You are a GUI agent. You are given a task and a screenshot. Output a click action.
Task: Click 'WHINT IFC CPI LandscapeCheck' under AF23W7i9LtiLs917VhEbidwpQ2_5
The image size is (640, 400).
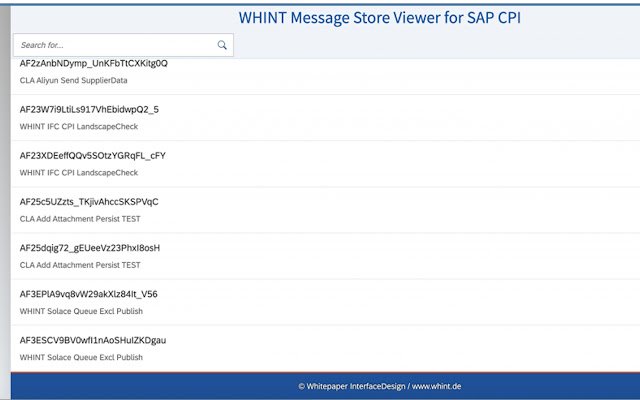click(79, 127)
